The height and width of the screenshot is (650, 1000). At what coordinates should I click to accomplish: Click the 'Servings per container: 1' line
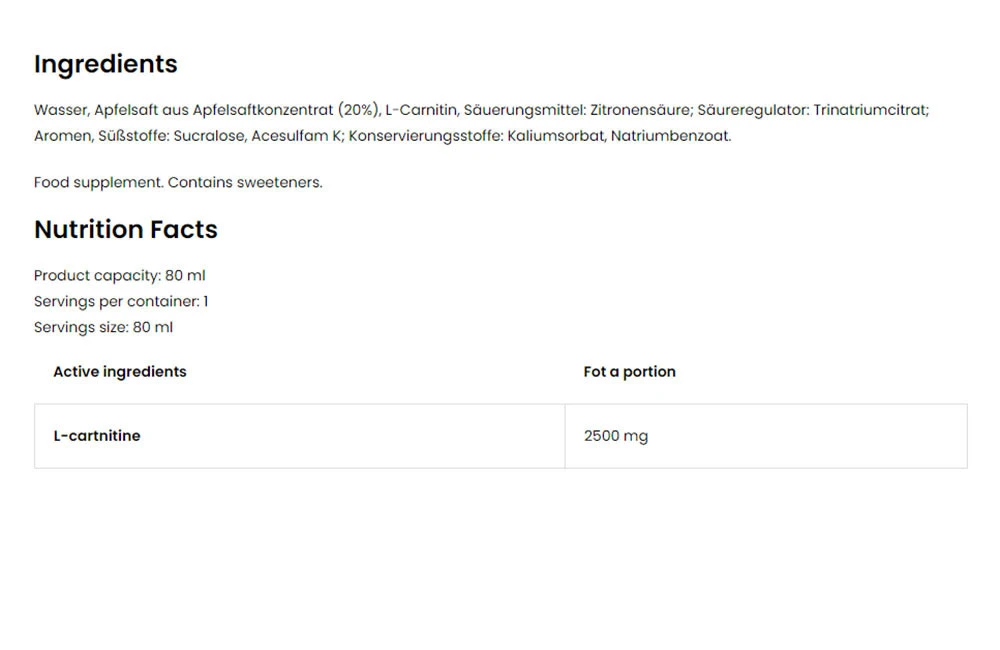[121, 302]
